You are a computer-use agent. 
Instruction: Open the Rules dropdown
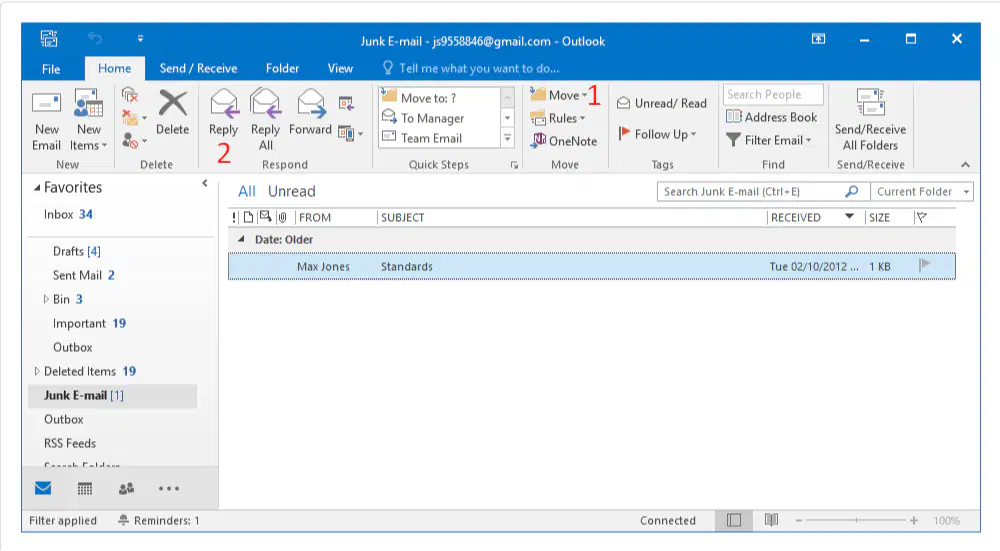click(x=557, y=118)
